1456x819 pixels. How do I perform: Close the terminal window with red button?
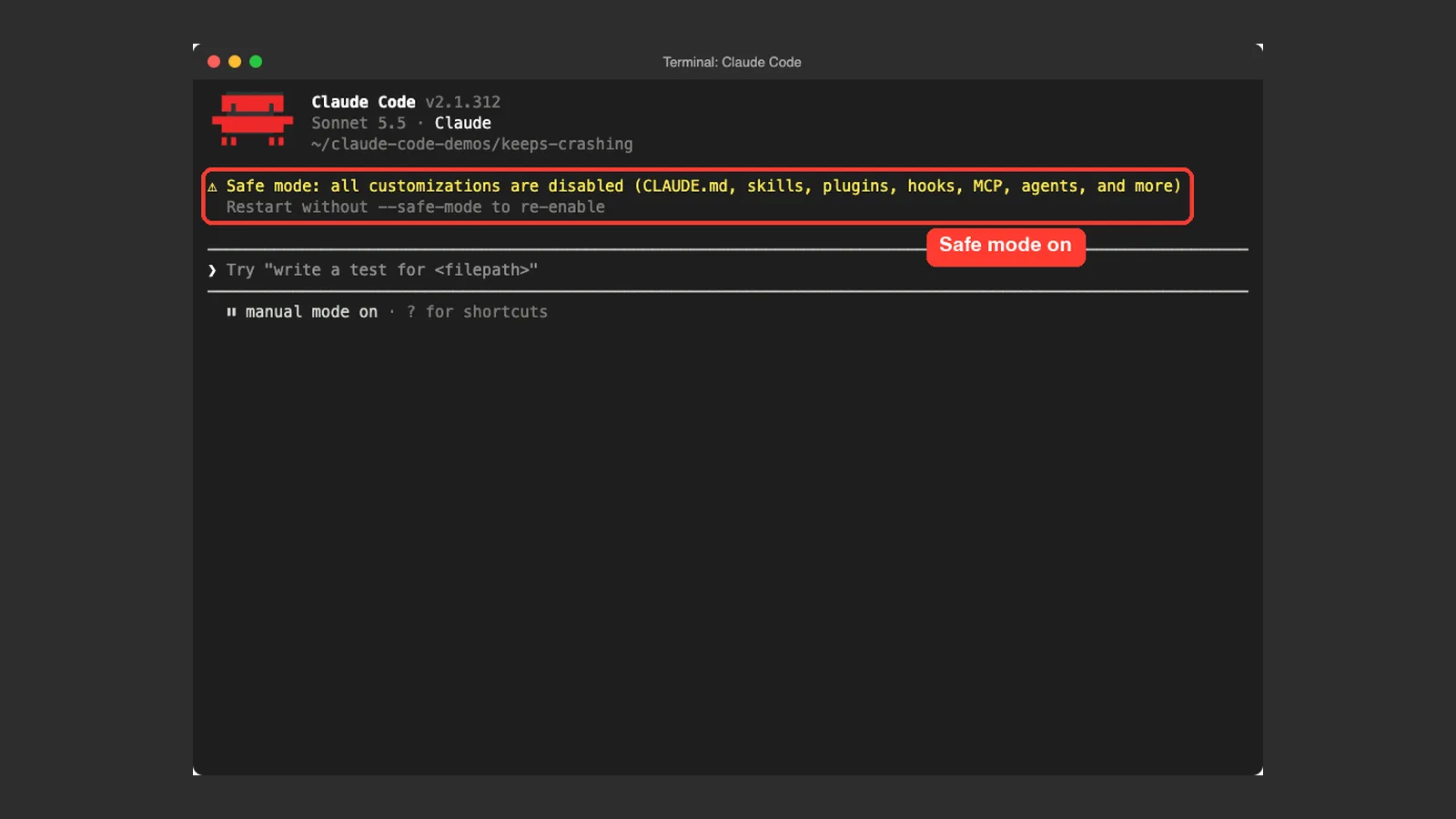point(214,62)
